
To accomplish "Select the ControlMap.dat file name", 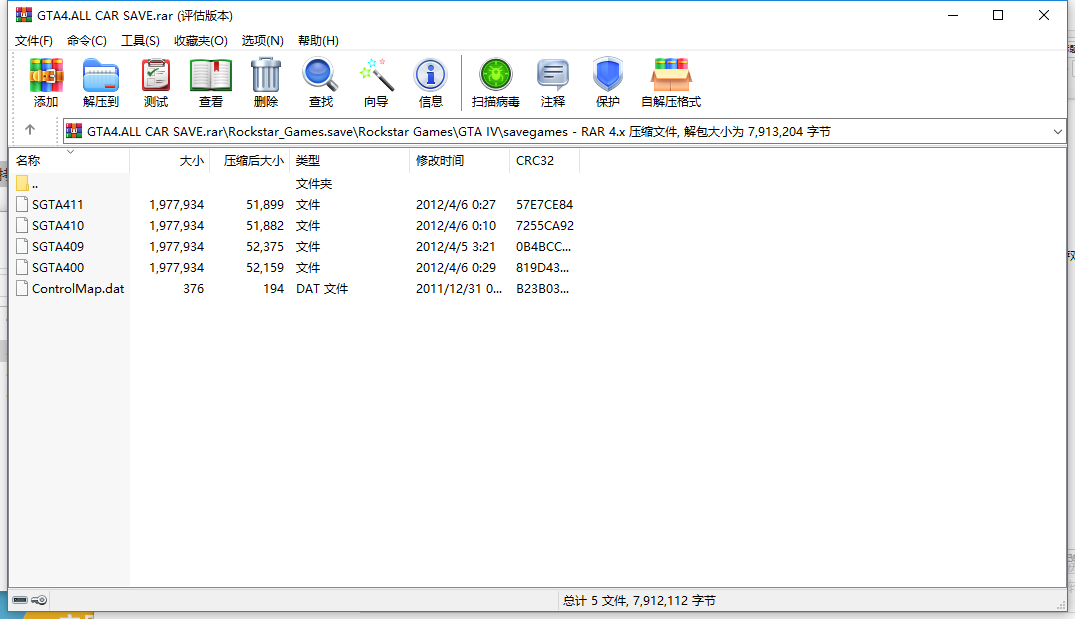I will pos(78,289).
